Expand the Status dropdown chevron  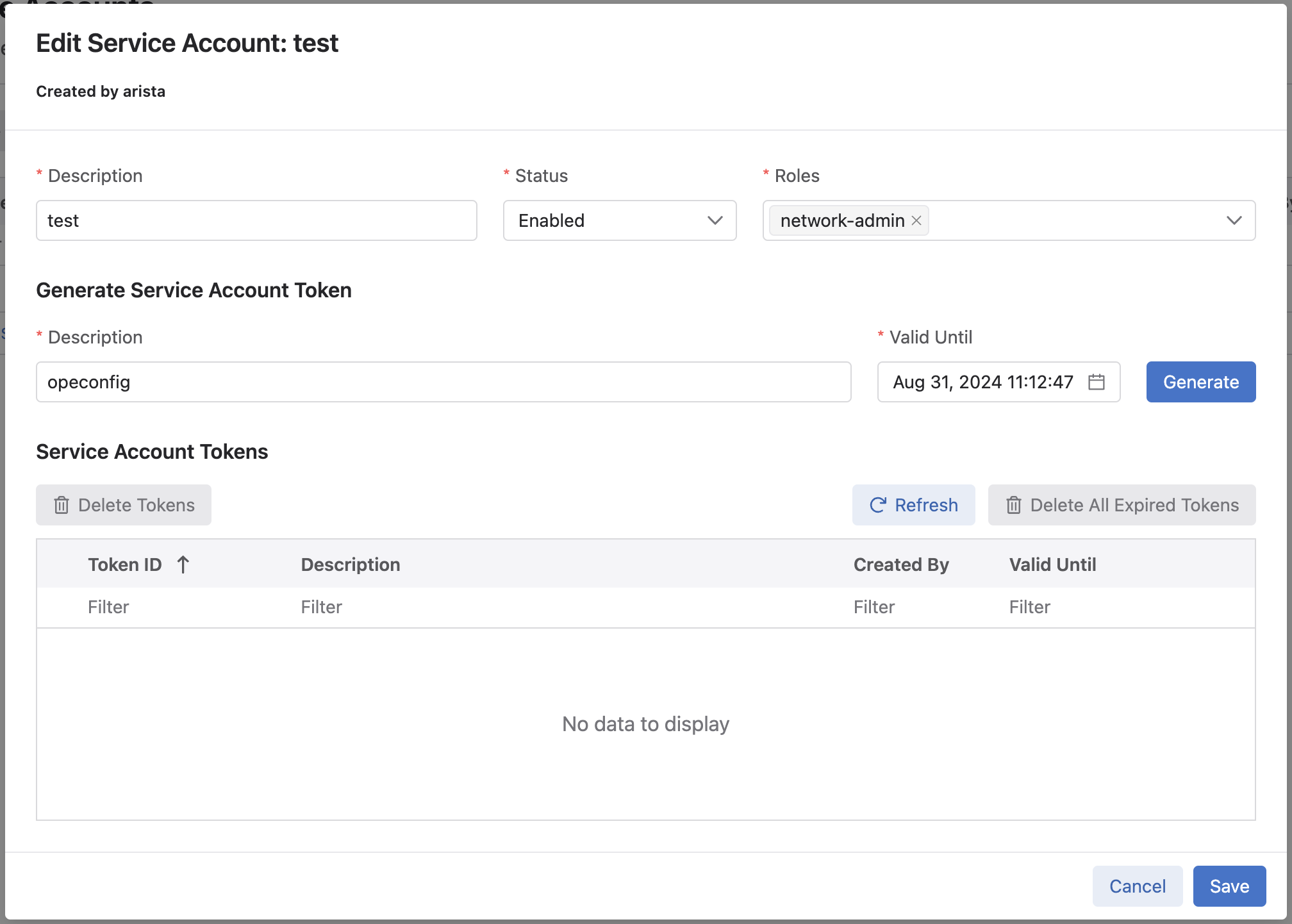pos(715,220)
